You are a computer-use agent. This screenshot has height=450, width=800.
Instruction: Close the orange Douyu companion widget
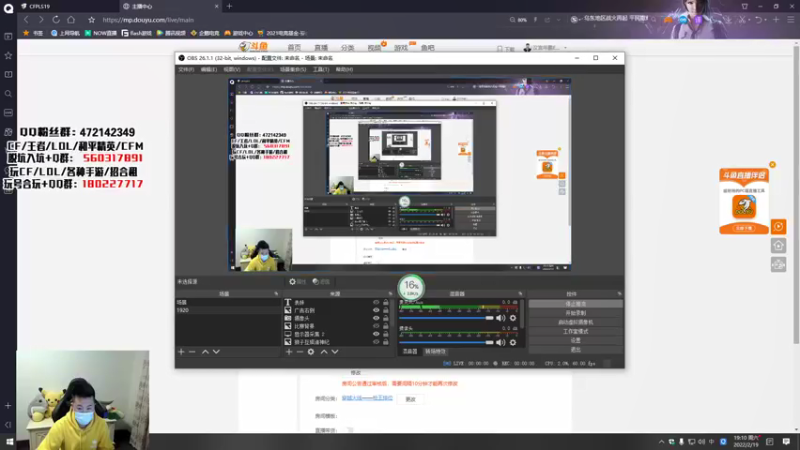(772, 164)
